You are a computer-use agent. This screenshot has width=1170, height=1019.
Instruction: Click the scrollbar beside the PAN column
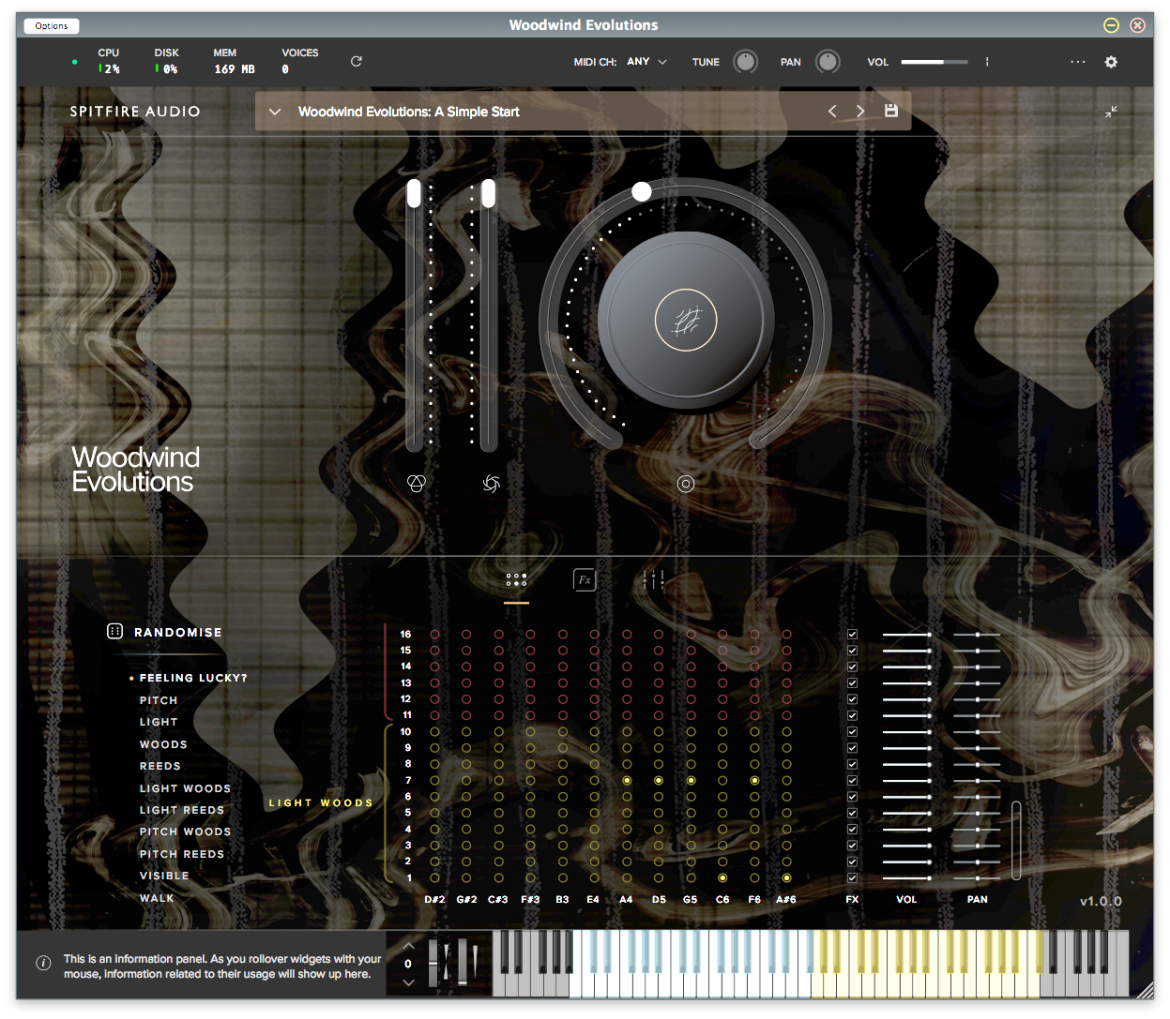(1016, 841)
